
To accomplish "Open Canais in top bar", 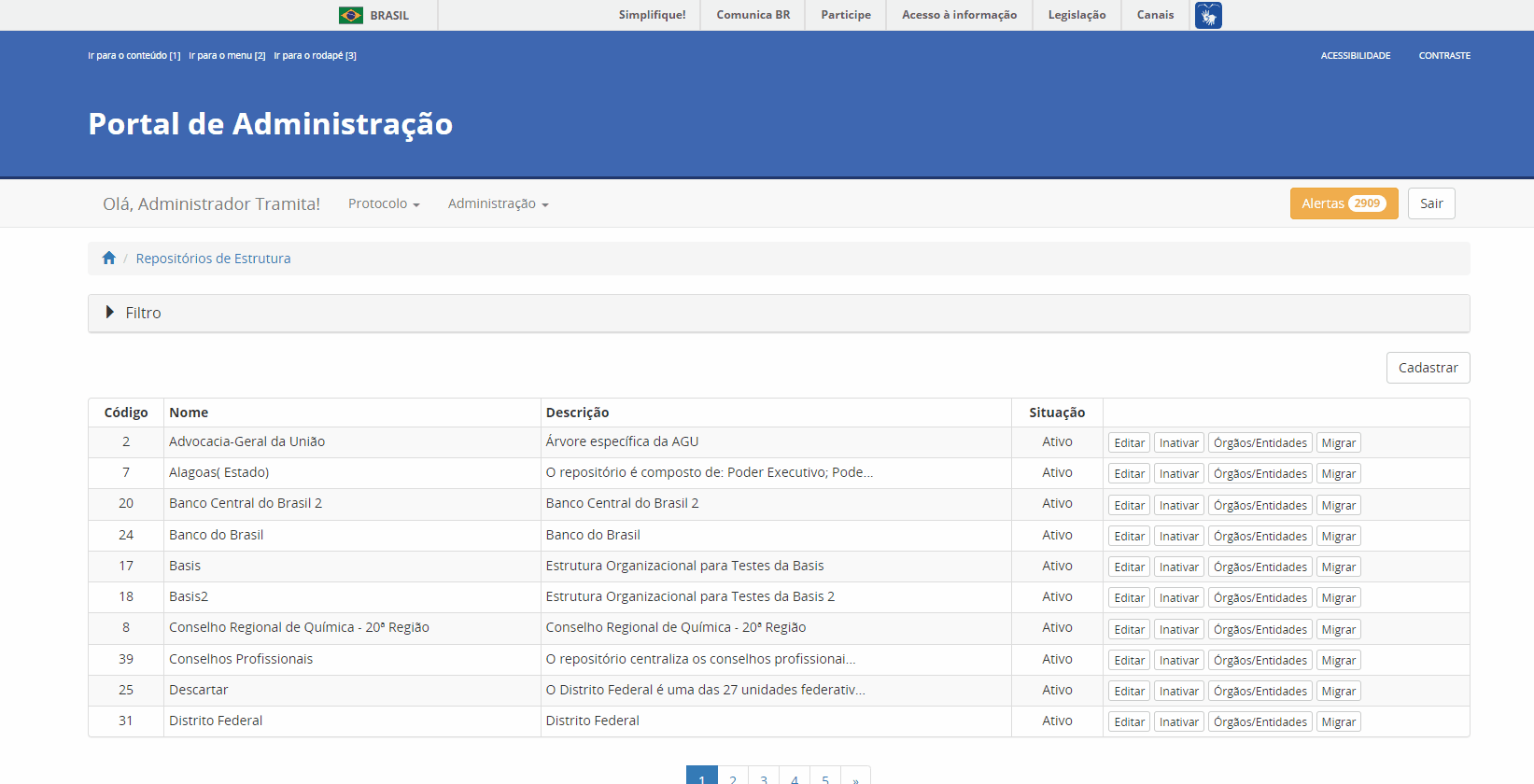I will (1155, 15).
